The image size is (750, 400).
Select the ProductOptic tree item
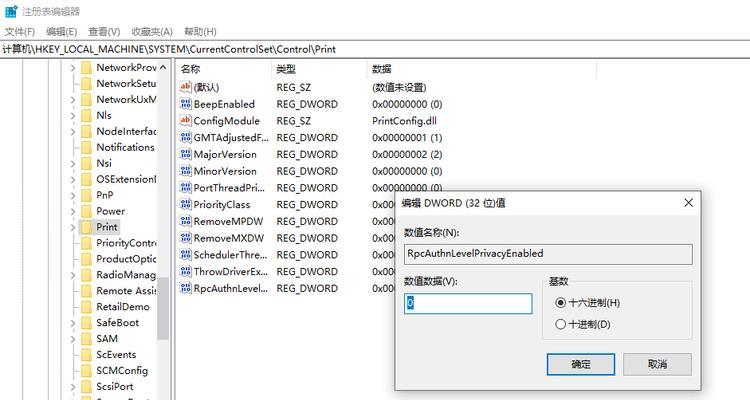coord(126,259)
